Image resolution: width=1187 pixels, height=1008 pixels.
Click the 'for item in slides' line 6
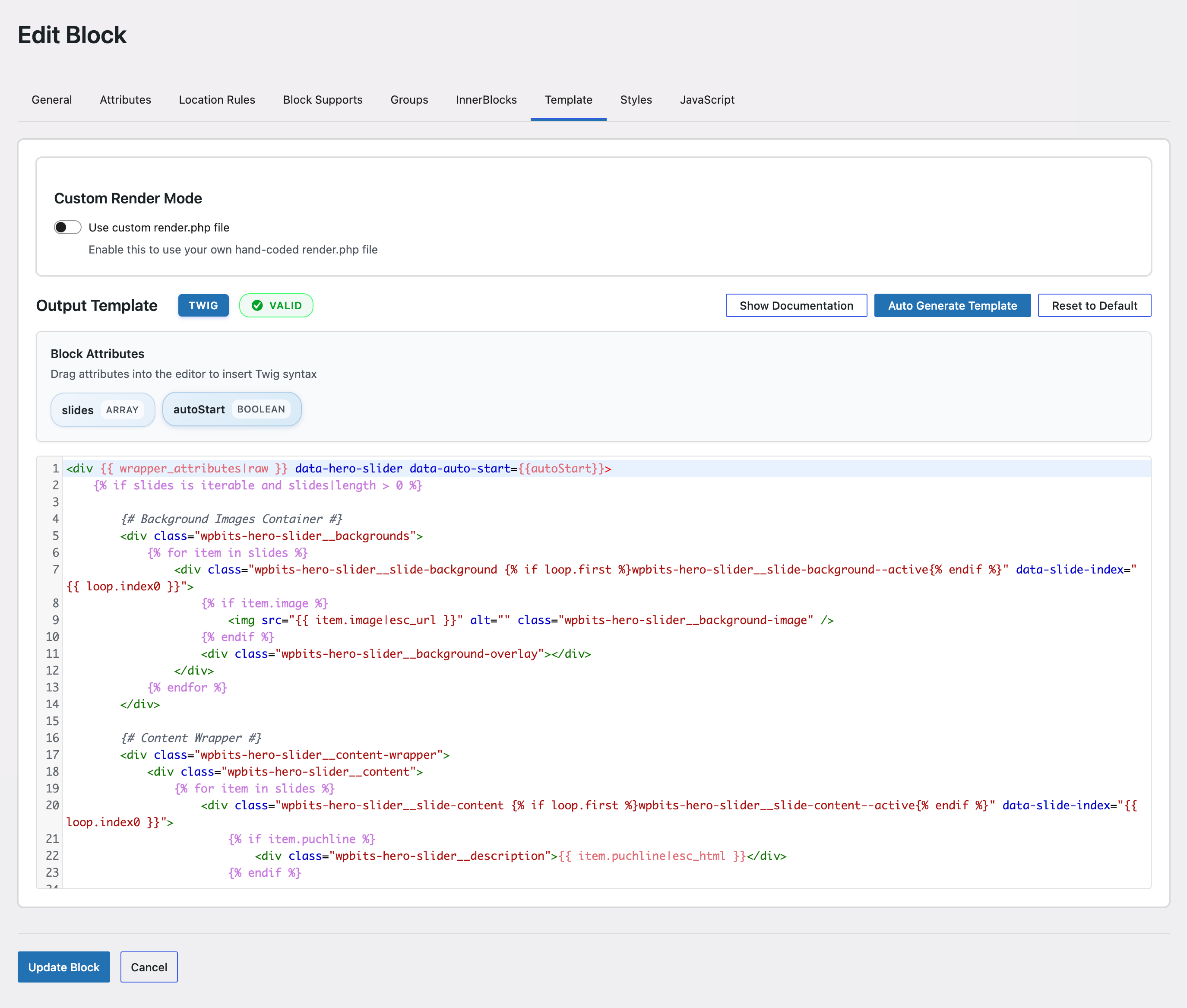228,552
